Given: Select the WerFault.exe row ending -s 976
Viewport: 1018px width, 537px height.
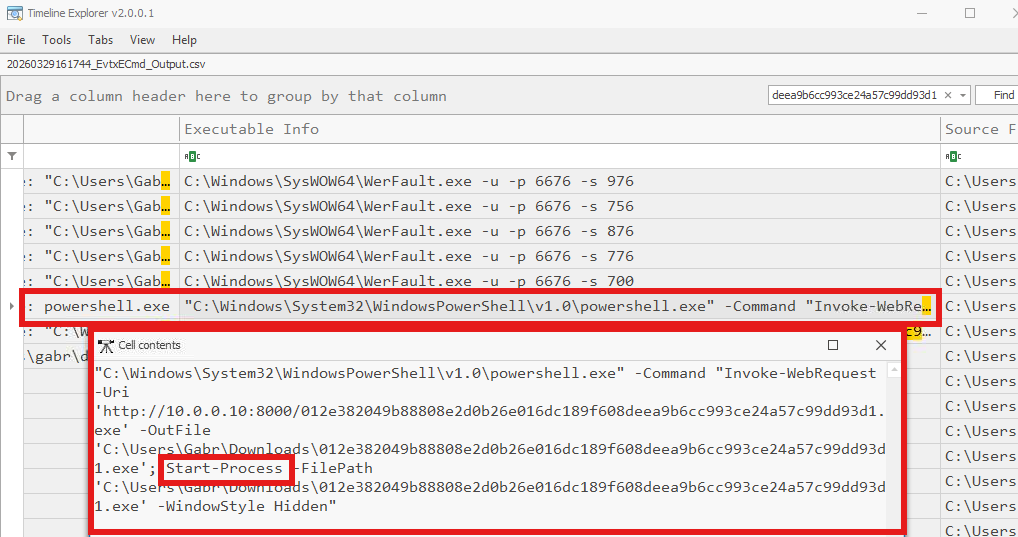Looking at the screenshot, I should (x=560, y=181).
